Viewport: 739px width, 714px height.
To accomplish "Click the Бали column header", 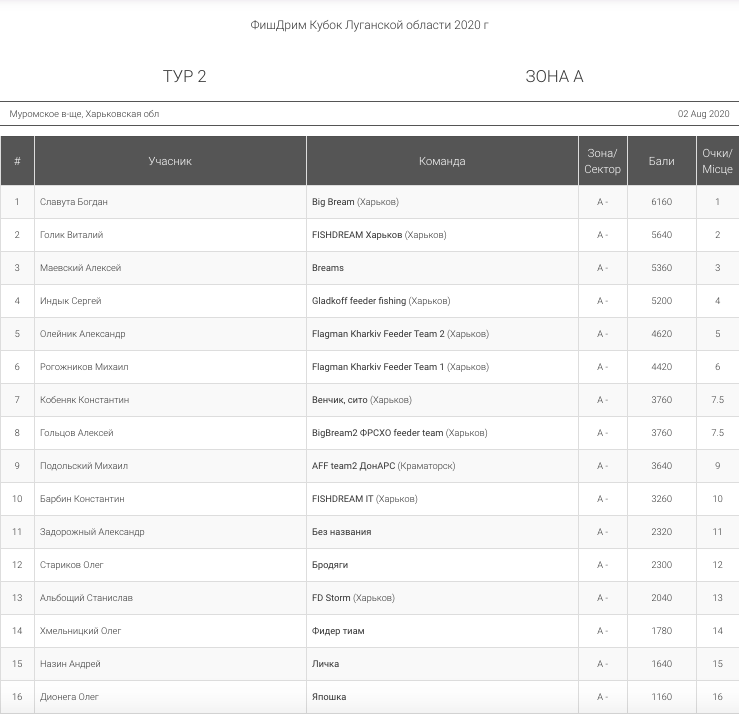I will coord(662,161).
